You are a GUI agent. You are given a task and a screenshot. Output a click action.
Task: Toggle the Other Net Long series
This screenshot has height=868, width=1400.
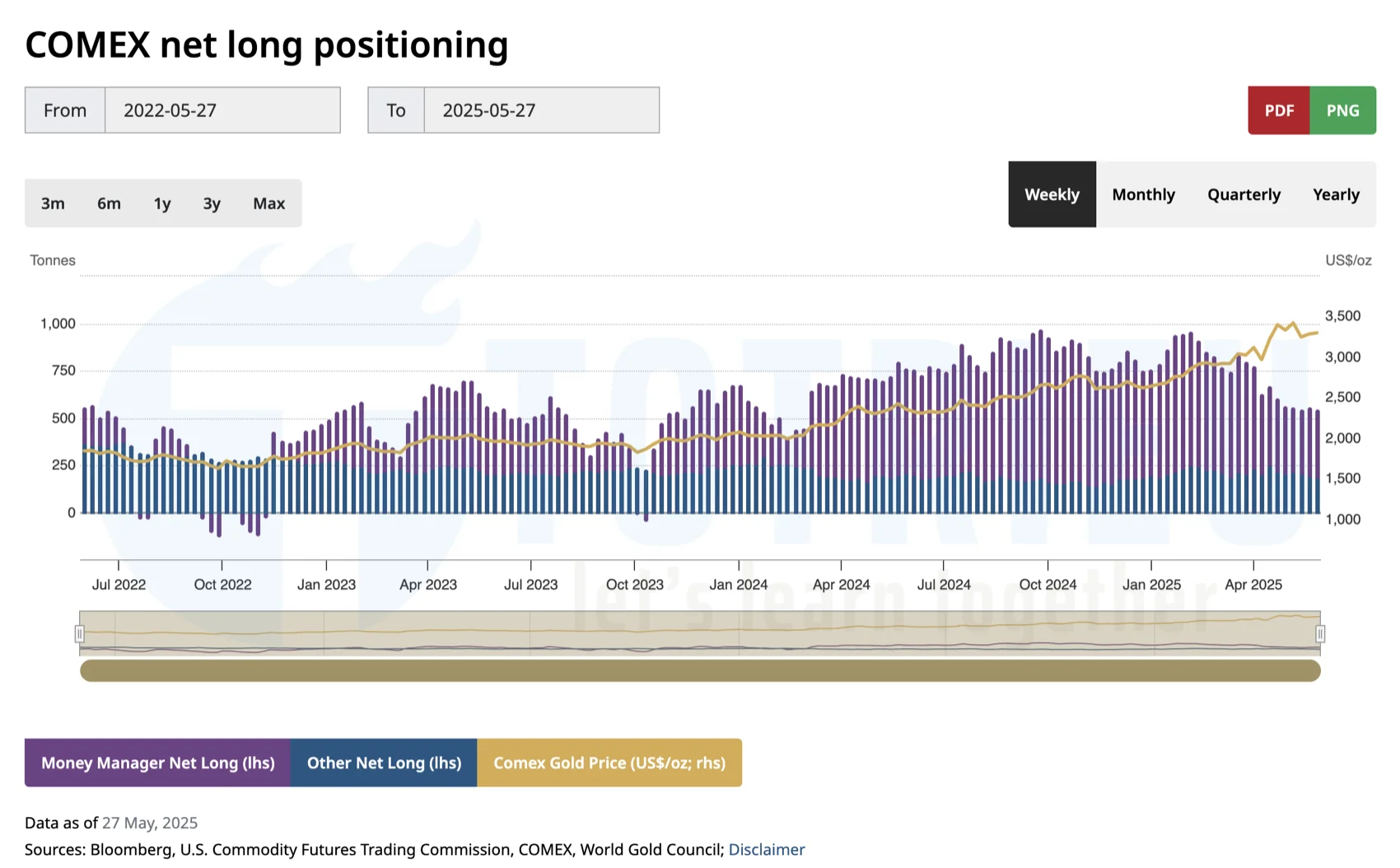384,763
